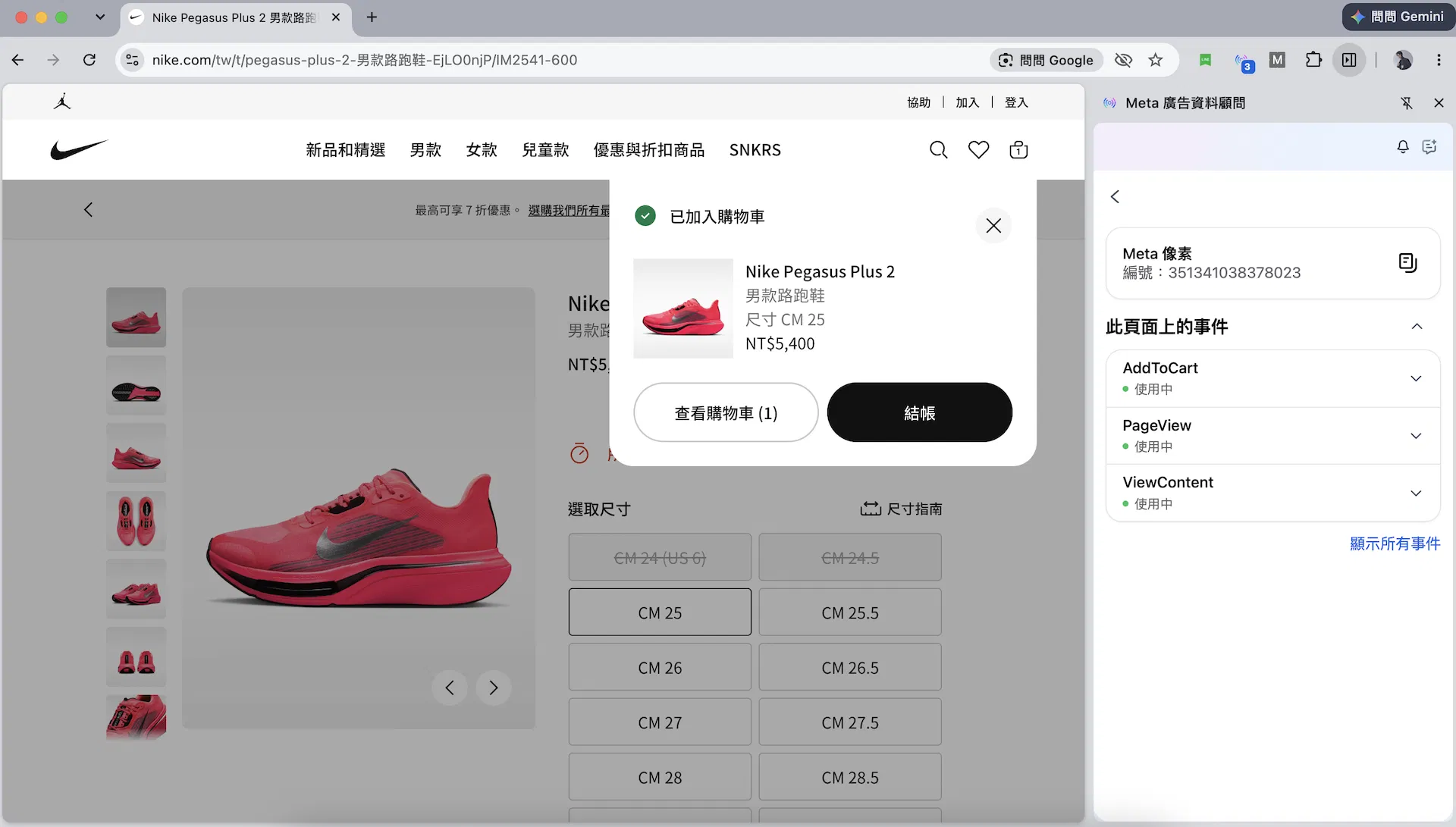Open a new browser tab
This screenshot has height=827, width=1456.
372,17
